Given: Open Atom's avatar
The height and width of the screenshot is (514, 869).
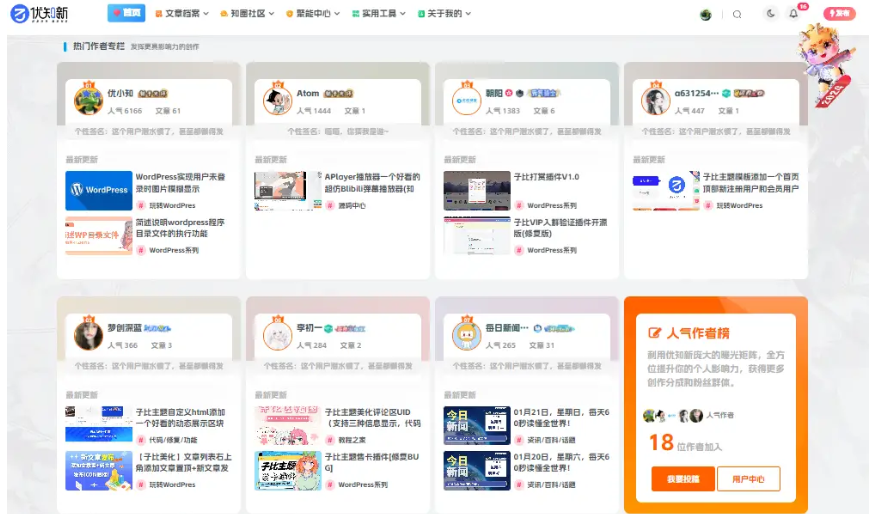Looking at the screenshot, I should [278, 100].
